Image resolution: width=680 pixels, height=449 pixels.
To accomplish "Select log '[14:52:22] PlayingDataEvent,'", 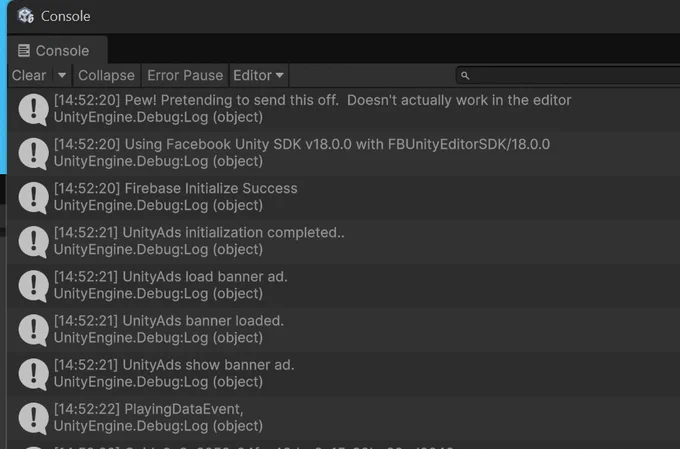I will point(343,418).
